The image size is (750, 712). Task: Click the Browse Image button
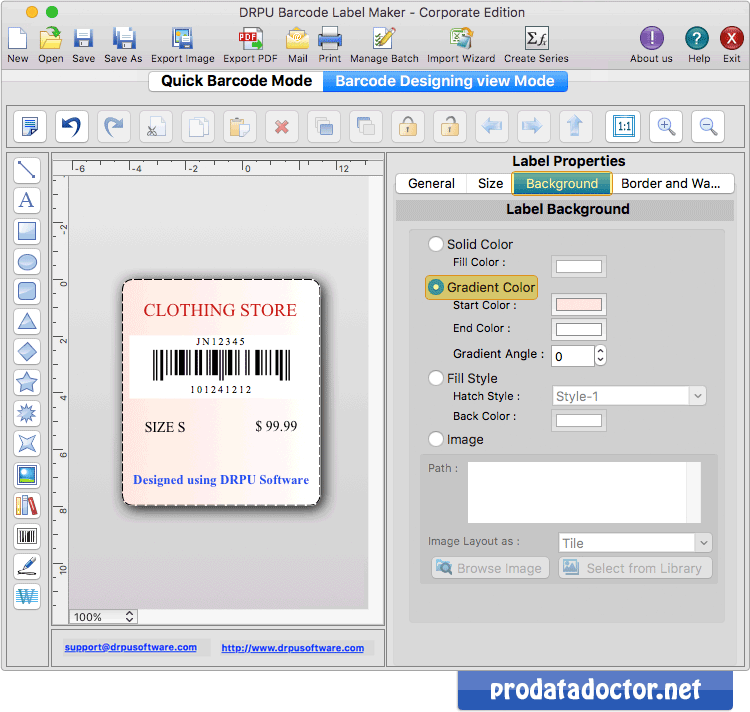pyautogui.click(x=490, y=568)
